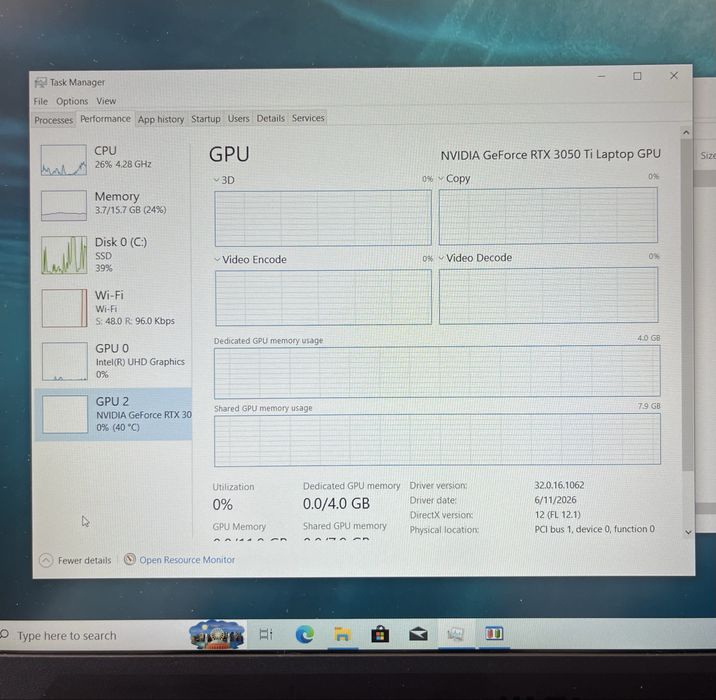Select the Wi-Fi performance item
This screenshot has width=716, height=700.
pyautogui.click(x=113, y=307)
